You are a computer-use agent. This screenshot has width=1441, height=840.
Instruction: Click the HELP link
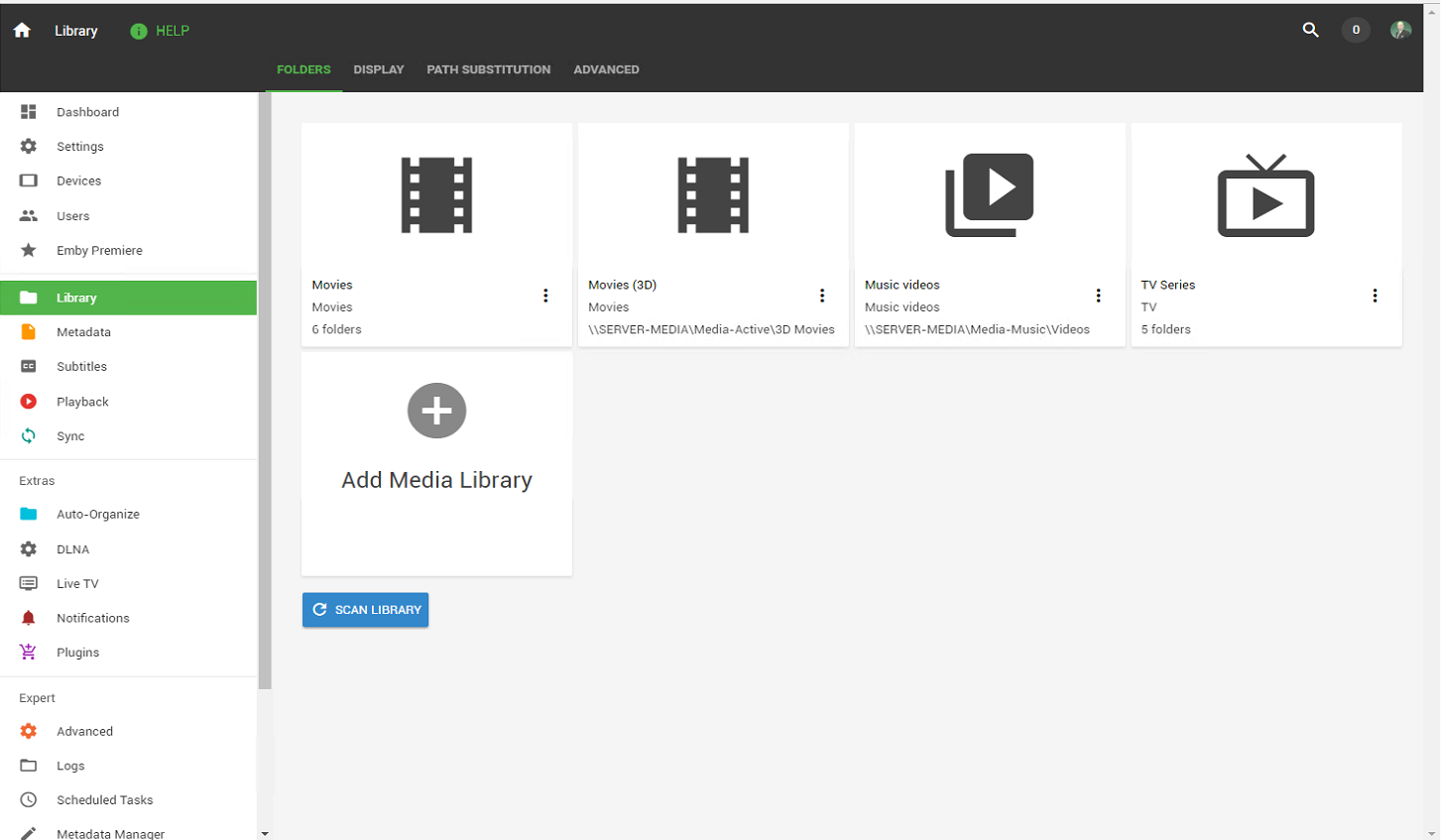coord(173,31)
